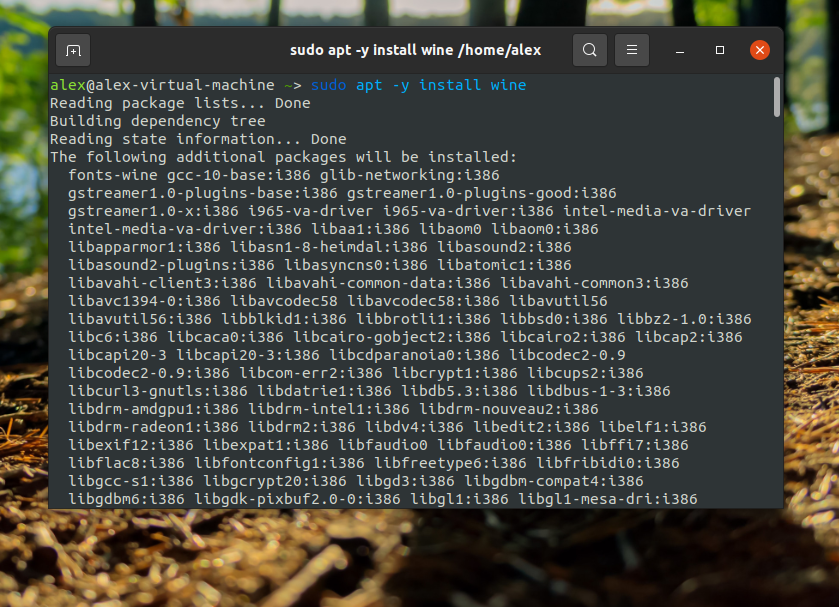Close the terminal with the orange button

760,50
